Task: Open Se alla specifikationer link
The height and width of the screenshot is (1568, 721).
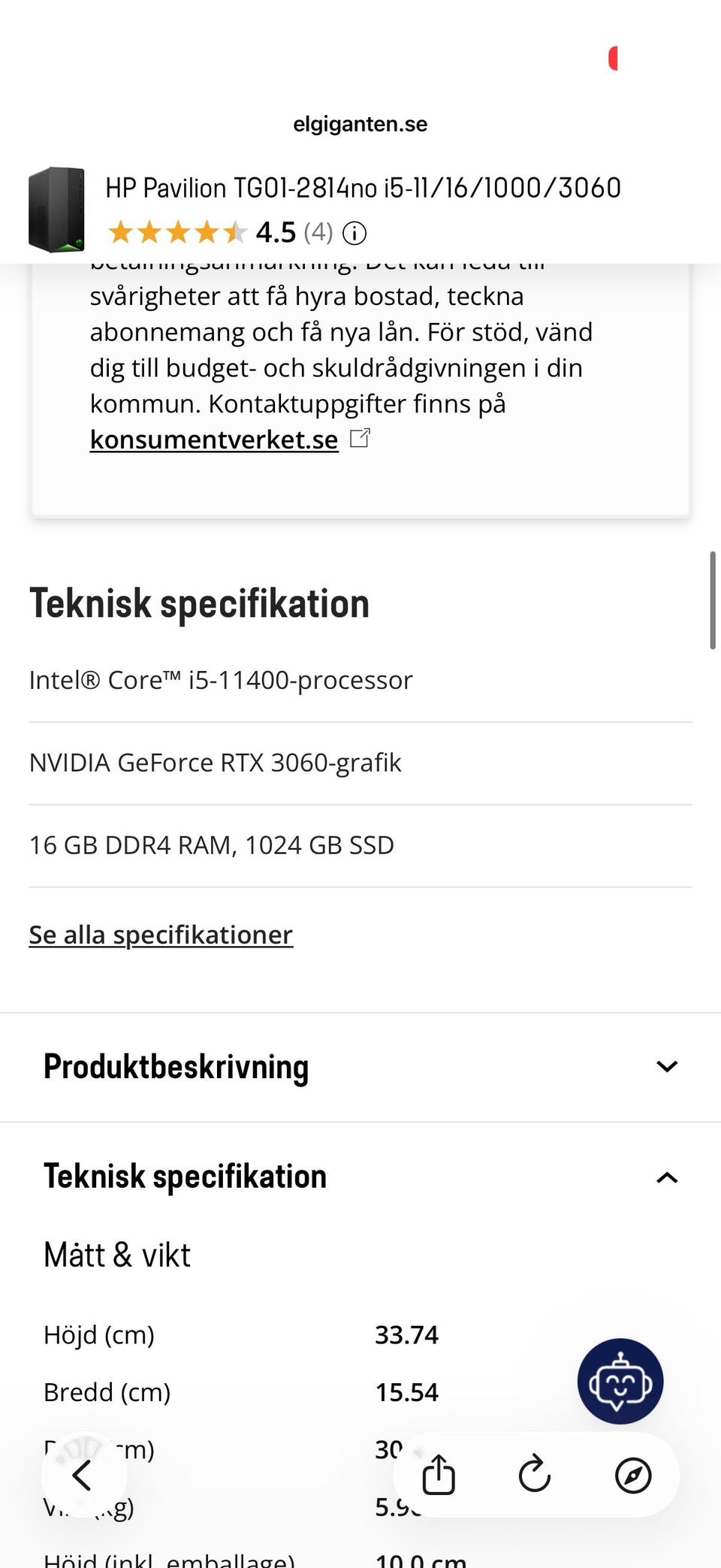Action: 161,935
